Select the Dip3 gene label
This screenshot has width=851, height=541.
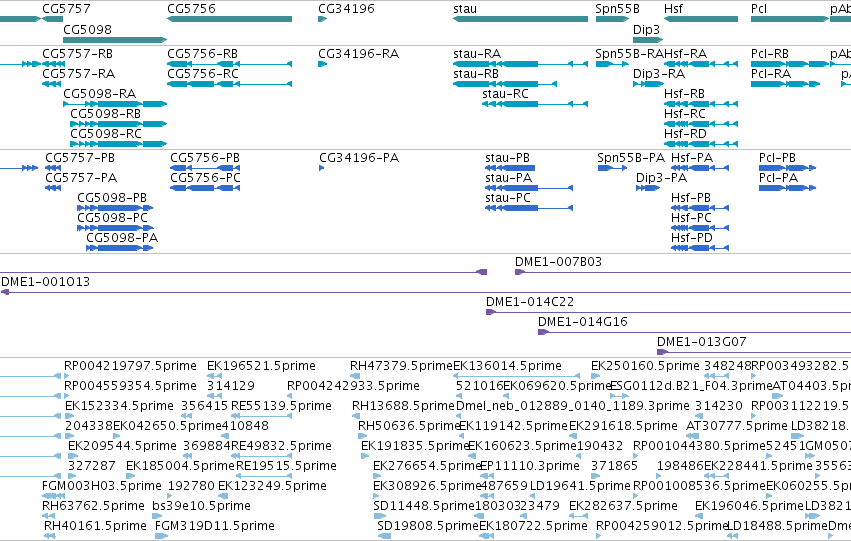646,29
